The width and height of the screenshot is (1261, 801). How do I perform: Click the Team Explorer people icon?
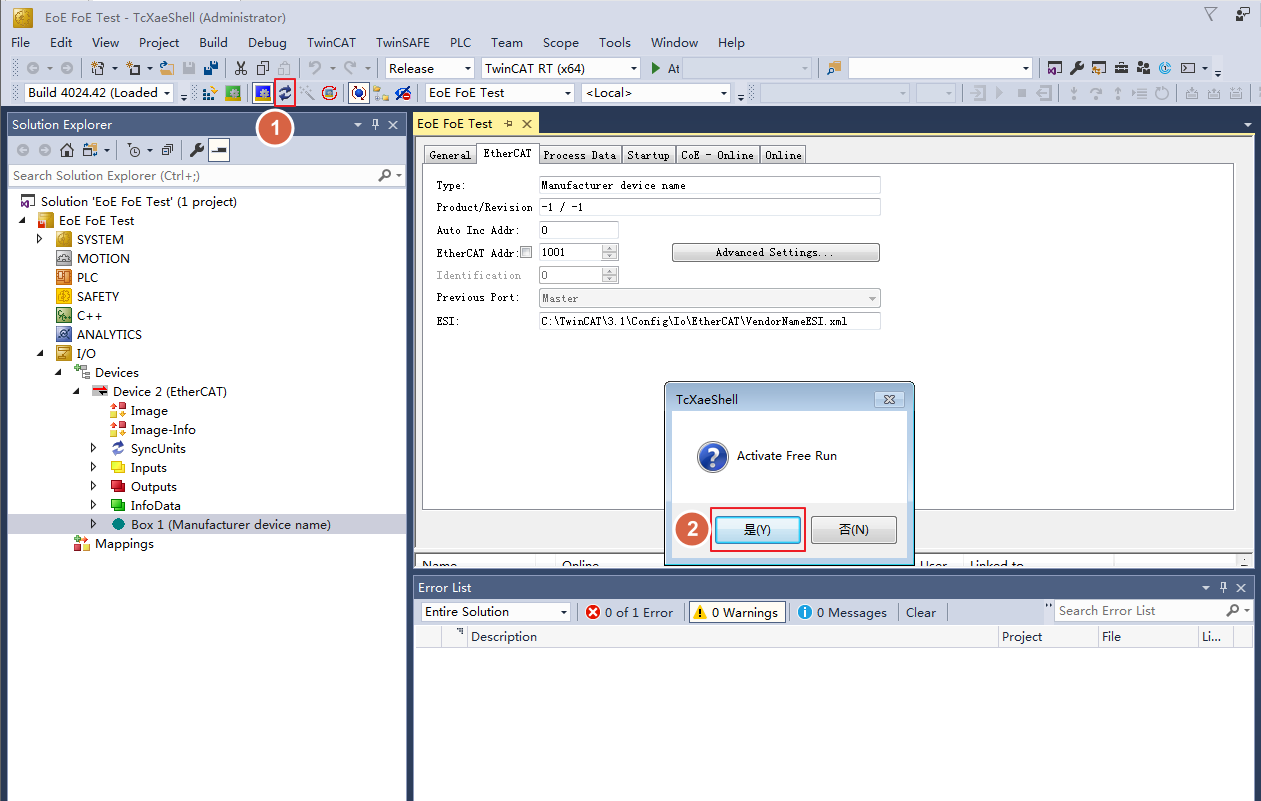[x=1142, y=68]
